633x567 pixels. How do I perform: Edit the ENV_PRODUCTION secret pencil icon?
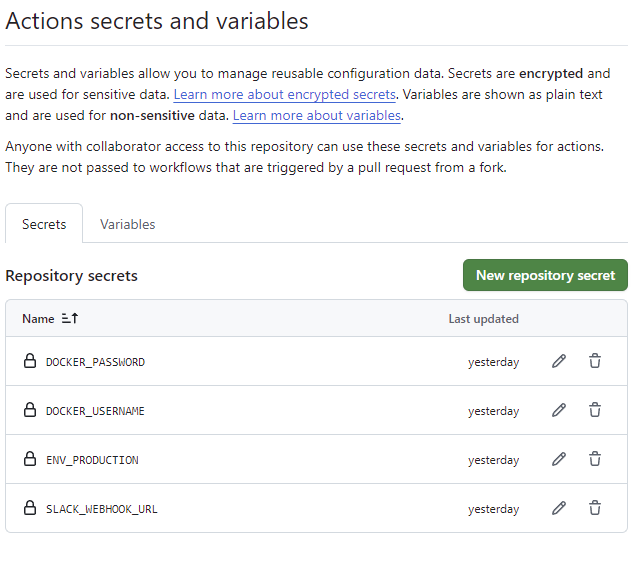tap(559, 459)
